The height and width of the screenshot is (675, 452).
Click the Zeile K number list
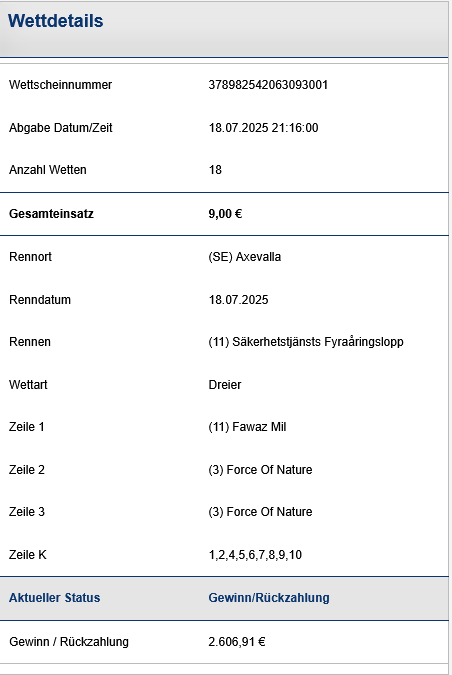(x=255, y=554)
